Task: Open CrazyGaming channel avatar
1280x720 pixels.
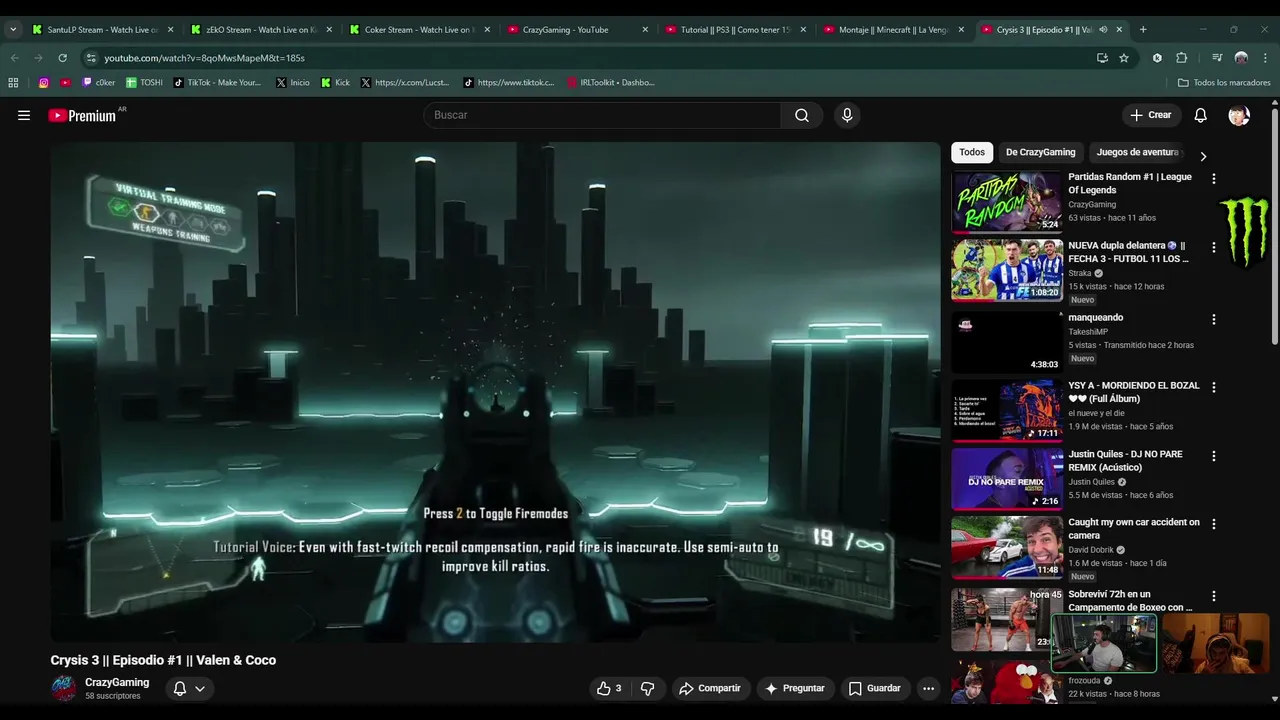Action: point(63,688)
